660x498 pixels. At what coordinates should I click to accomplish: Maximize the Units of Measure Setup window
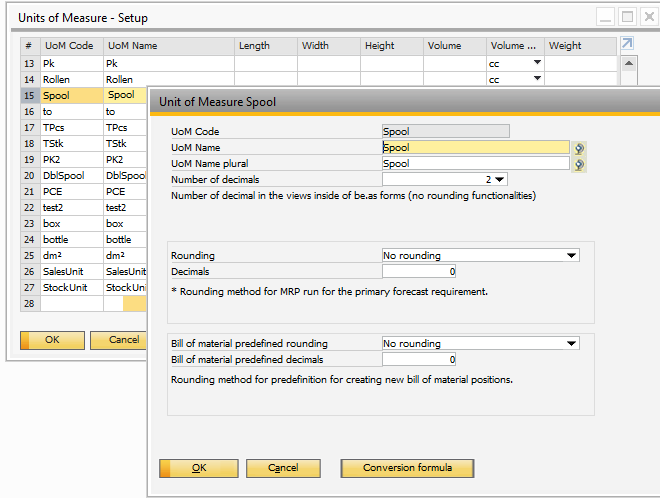pyautogui.click(x=627, y=16)
